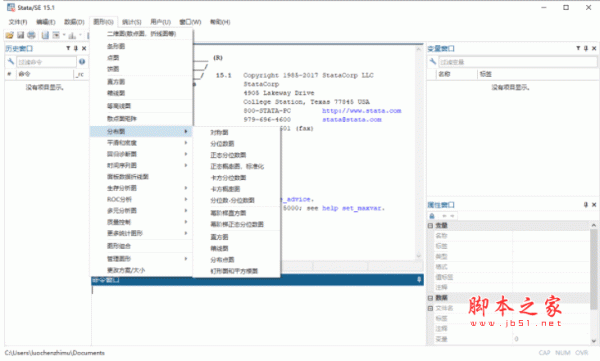Open the 用户(U) menu
This screenshot has height=361, width=600.
(160, 22)
